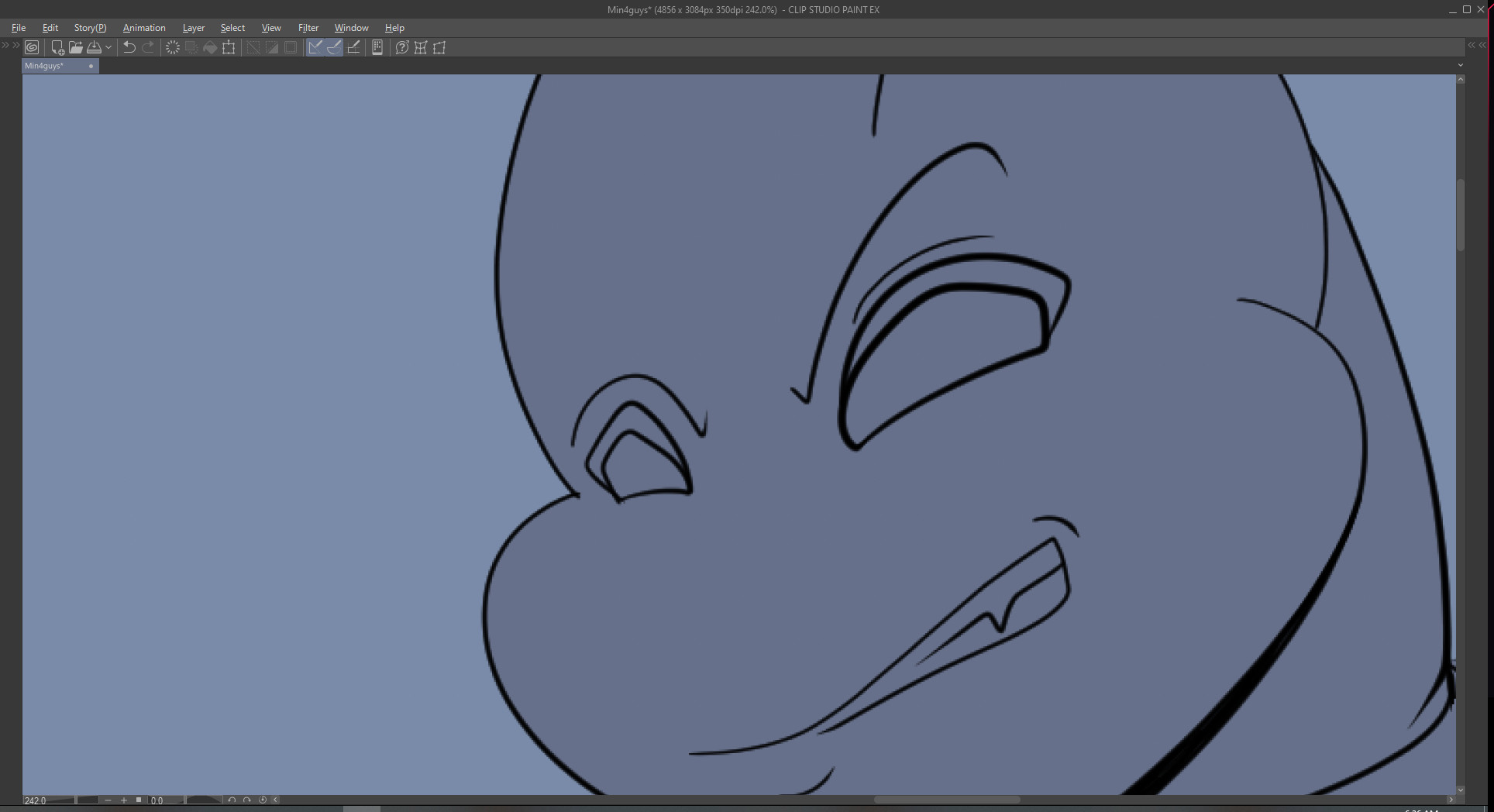Screen dimensions: 1494x812
Task: Open the File menu
Action: pos(19,27)
